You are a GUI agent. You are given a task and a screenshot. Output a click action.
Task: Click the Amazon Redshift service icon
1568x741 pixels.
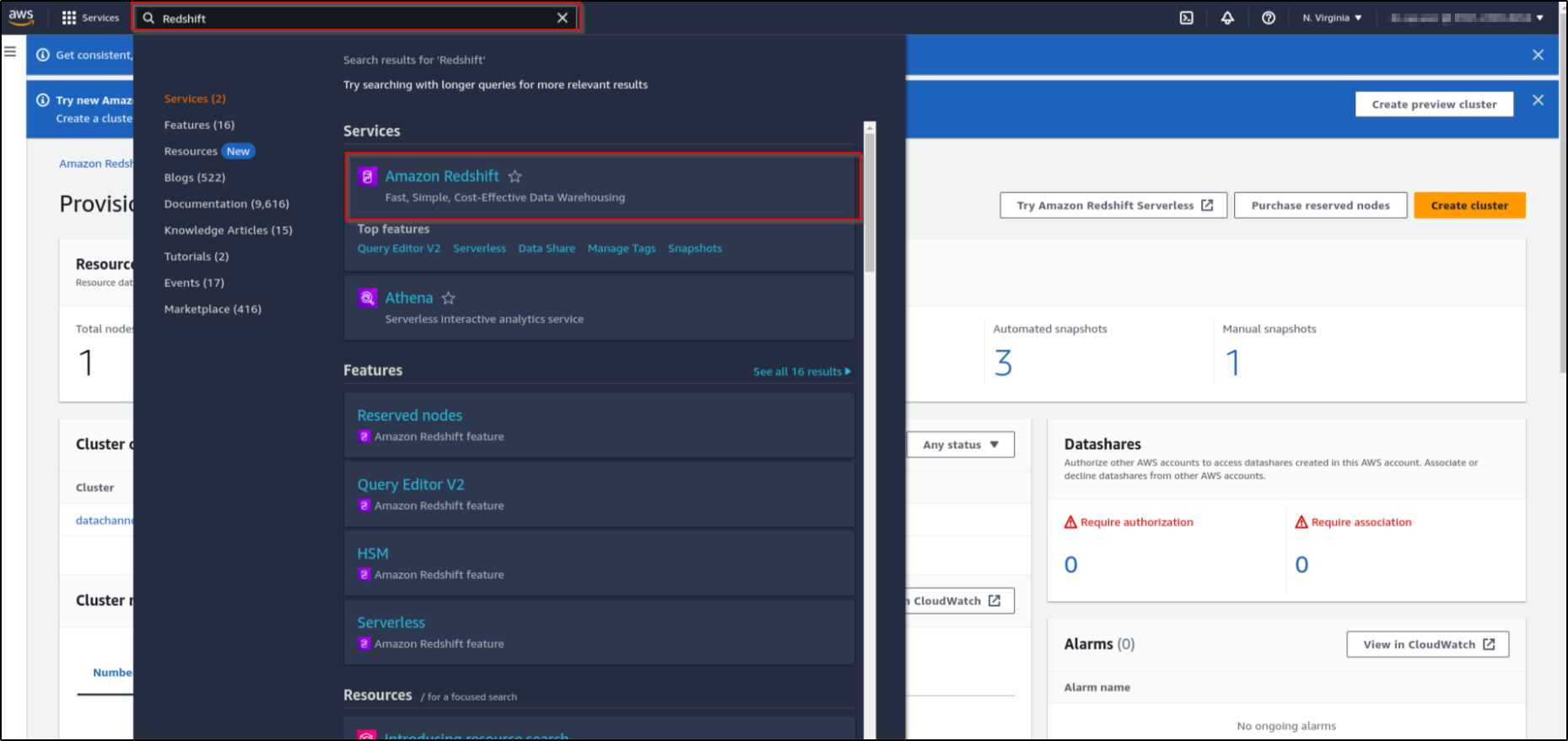(x=367, y=176)
